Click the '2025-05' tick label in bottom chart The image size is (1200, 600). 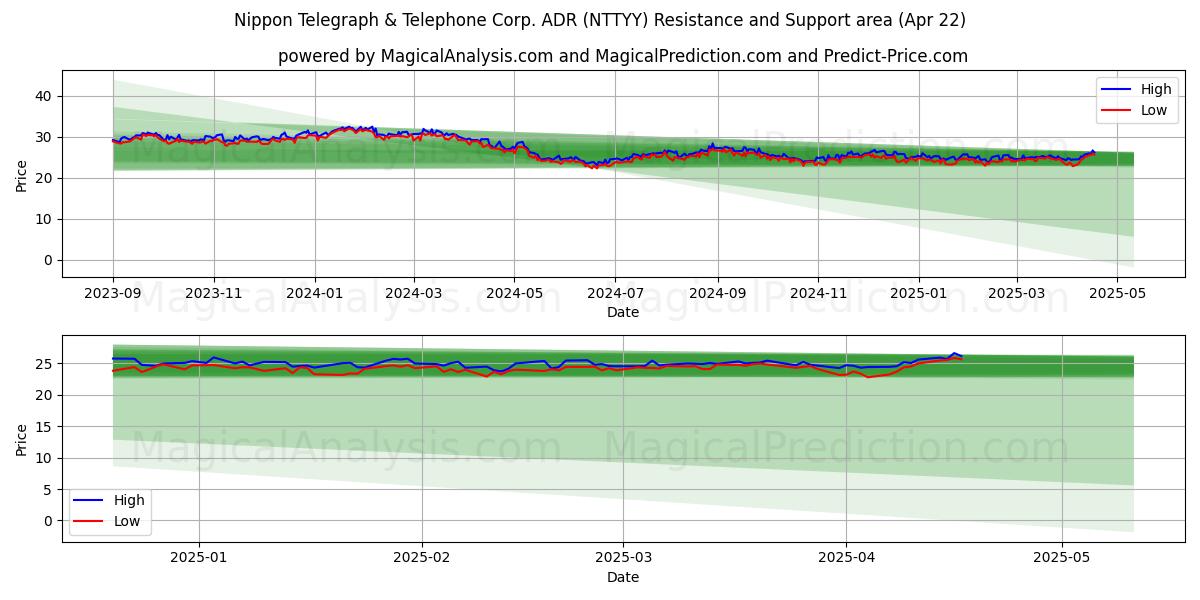(1061, 558)
